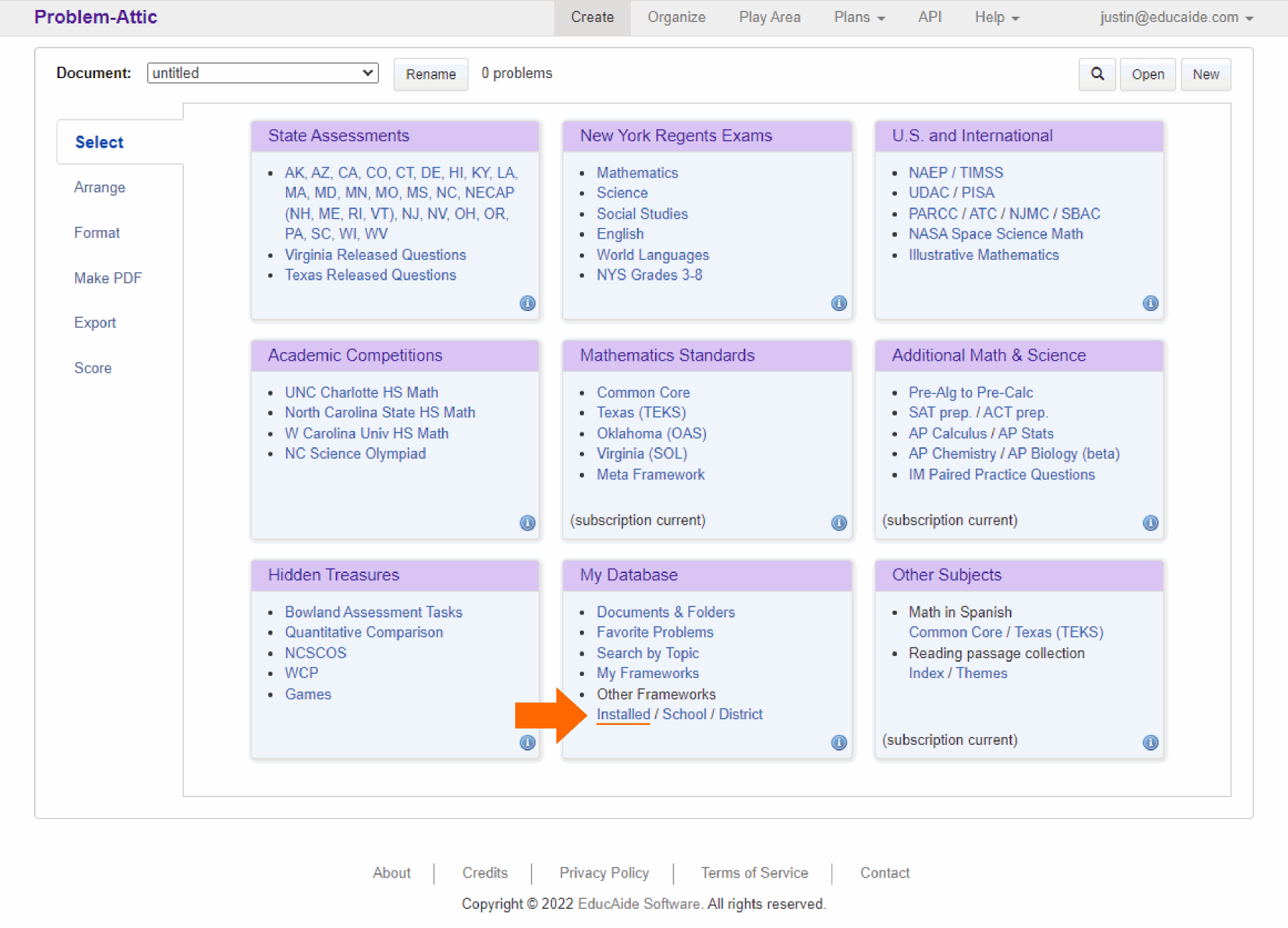Go to the Organize tab
This screenshot has height=928, width=1288.
pos(676,17)
